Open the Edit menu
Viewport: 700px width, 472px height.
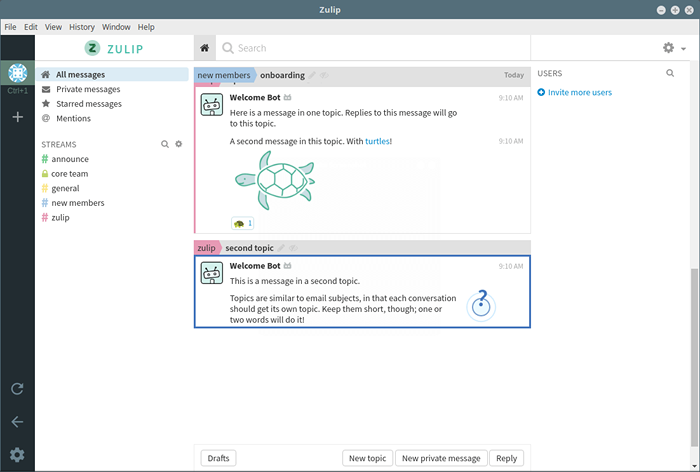click(31, 27)
